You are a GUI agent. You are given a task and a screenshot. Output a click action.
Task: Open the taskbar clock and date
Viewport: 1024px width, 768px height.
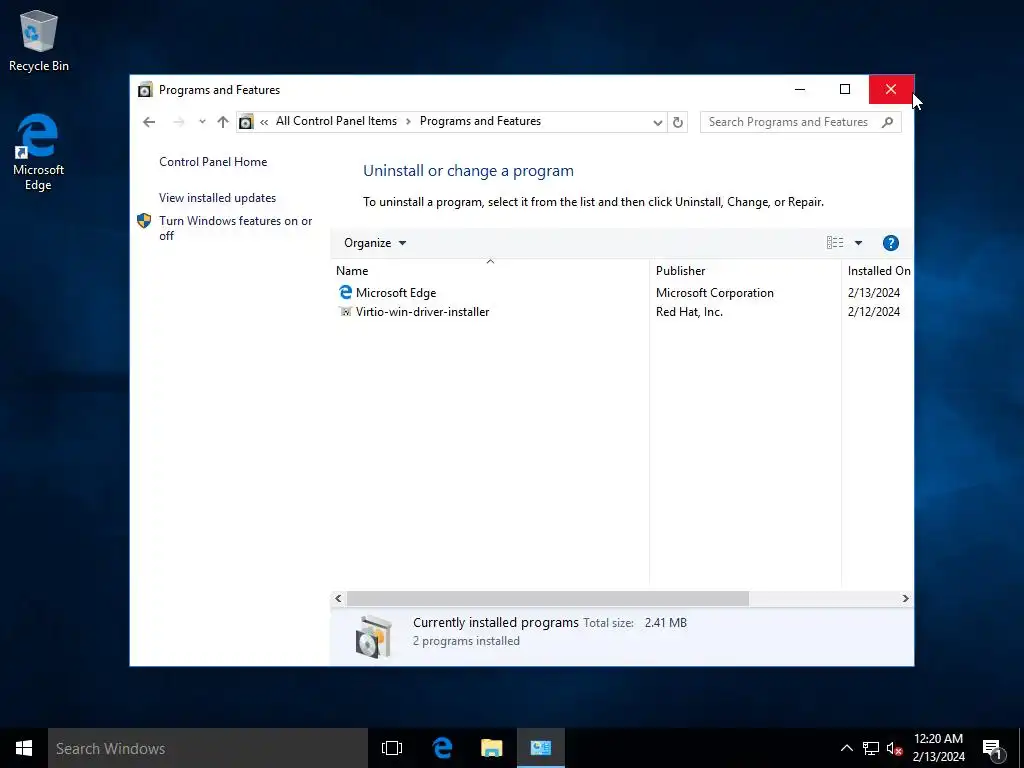(938, 748)
